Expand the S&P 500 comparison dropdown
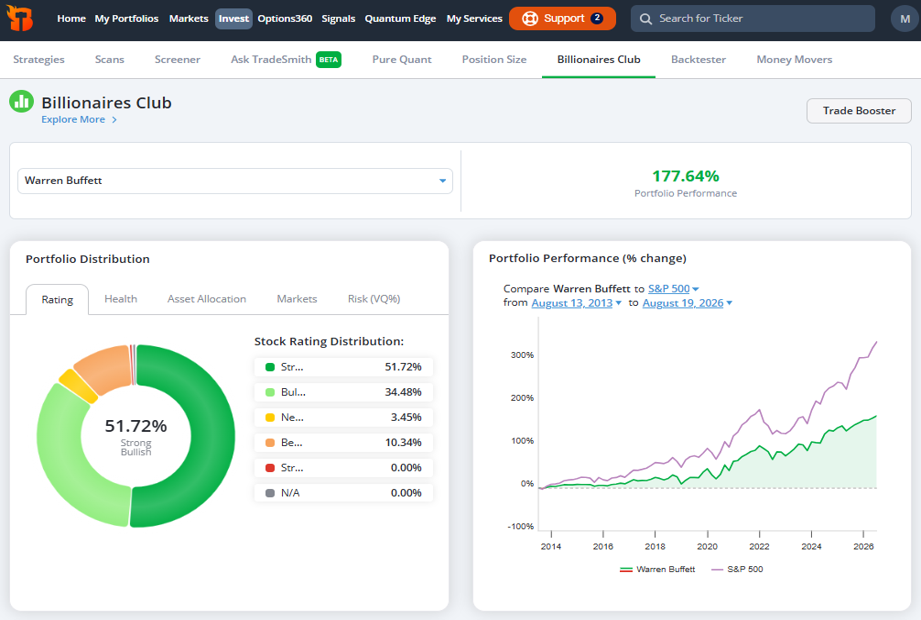 (673, 289)
